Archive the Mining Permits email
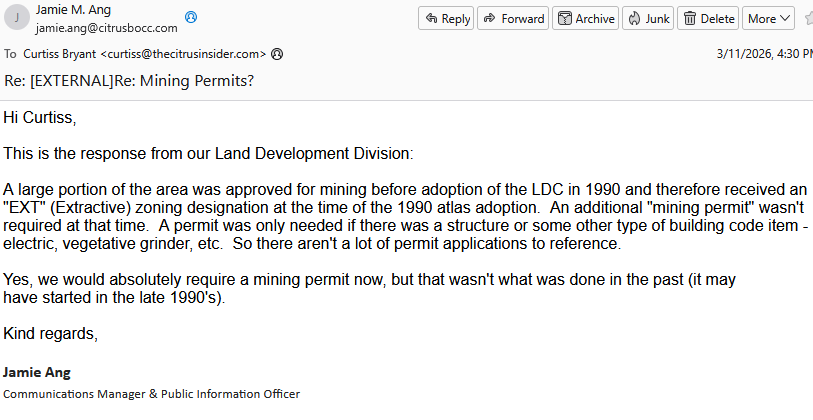Image resolution: width=813 pixels, height=420 pixels. [x=585, y=18]
